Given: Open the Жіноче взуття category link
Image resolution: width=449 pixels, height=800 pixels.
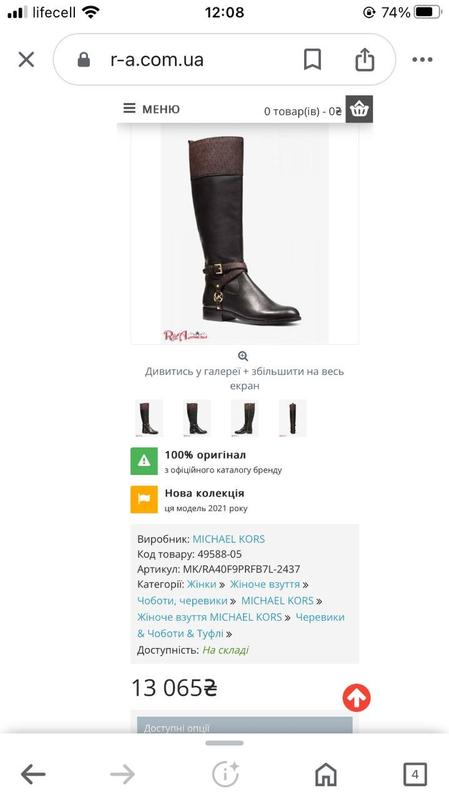Looking at the screenshot, I should [x=265, y=584].
